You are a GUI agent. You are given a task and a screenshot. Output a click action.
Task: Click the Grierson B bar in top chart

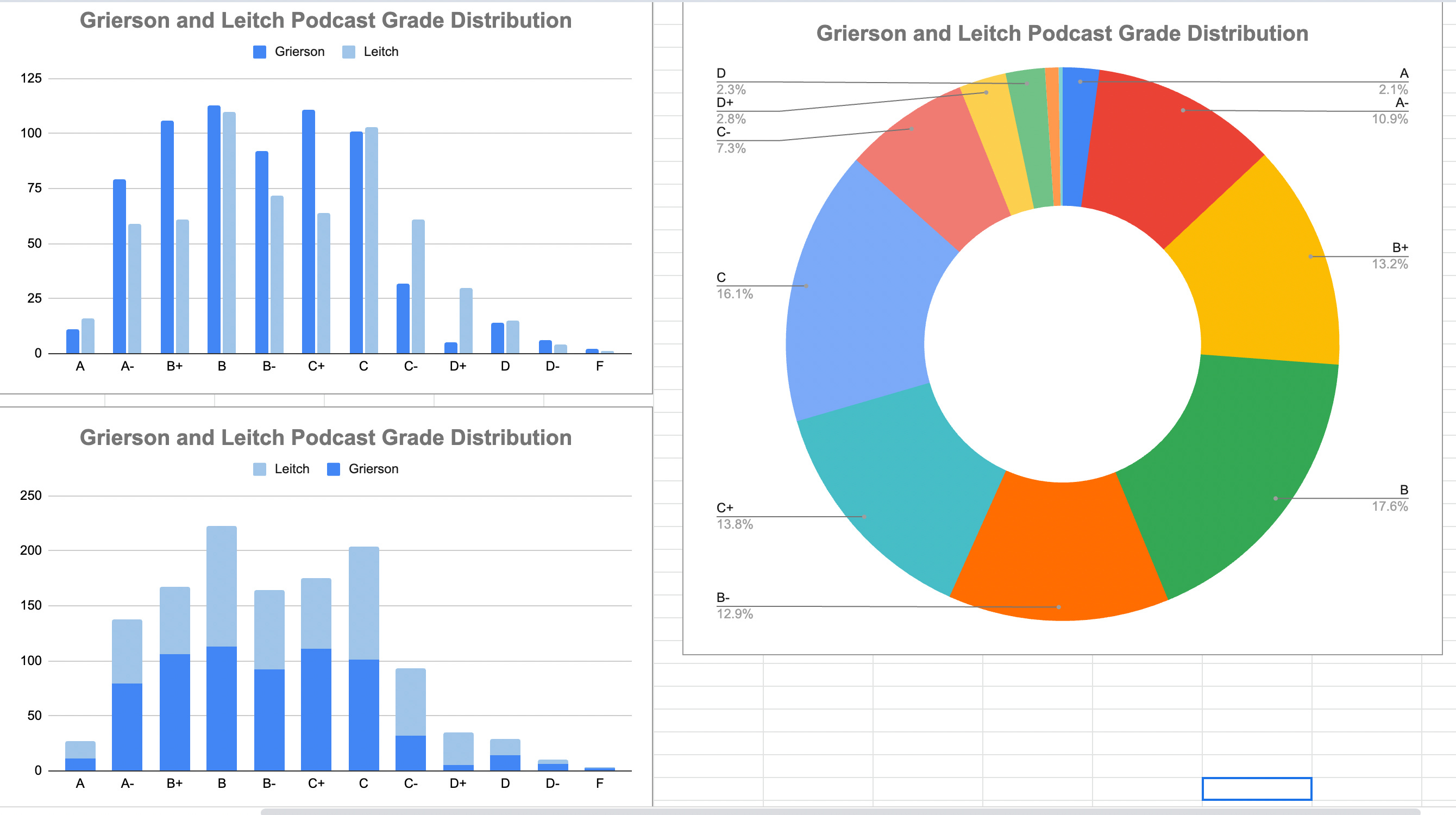coord(214,229)
